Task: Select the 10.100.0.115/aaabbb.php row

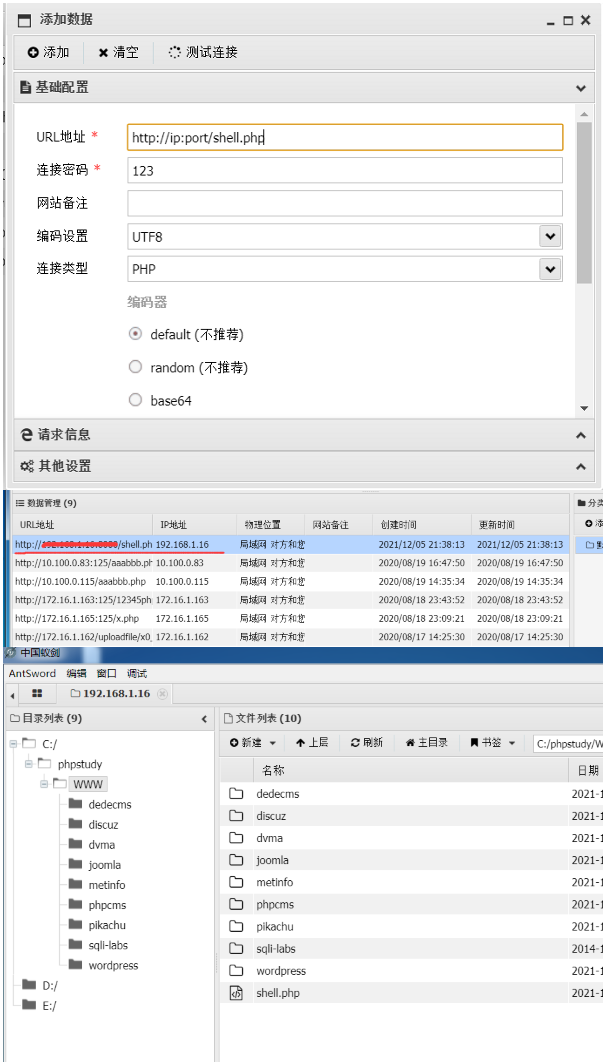Action: tap(290, 581)
